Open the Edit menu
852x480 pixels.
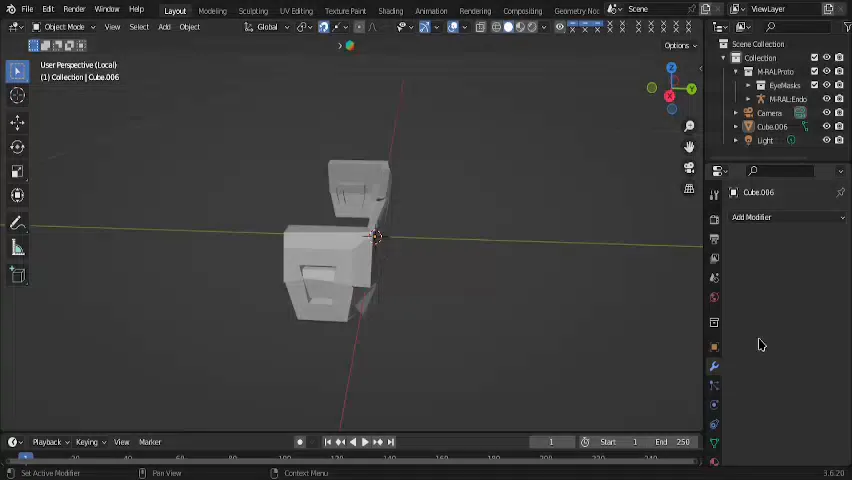pyautogui.click(x=48, y=9)
